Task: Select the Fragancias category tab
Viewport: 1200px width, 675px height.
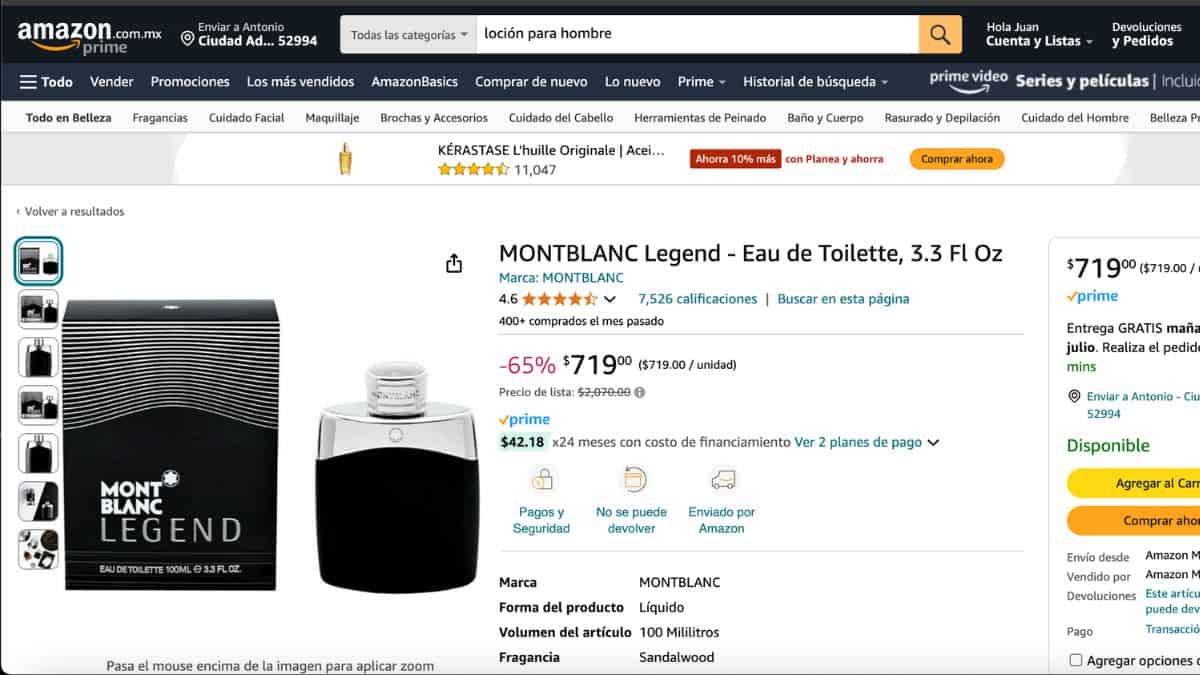Action: point(160,118)
